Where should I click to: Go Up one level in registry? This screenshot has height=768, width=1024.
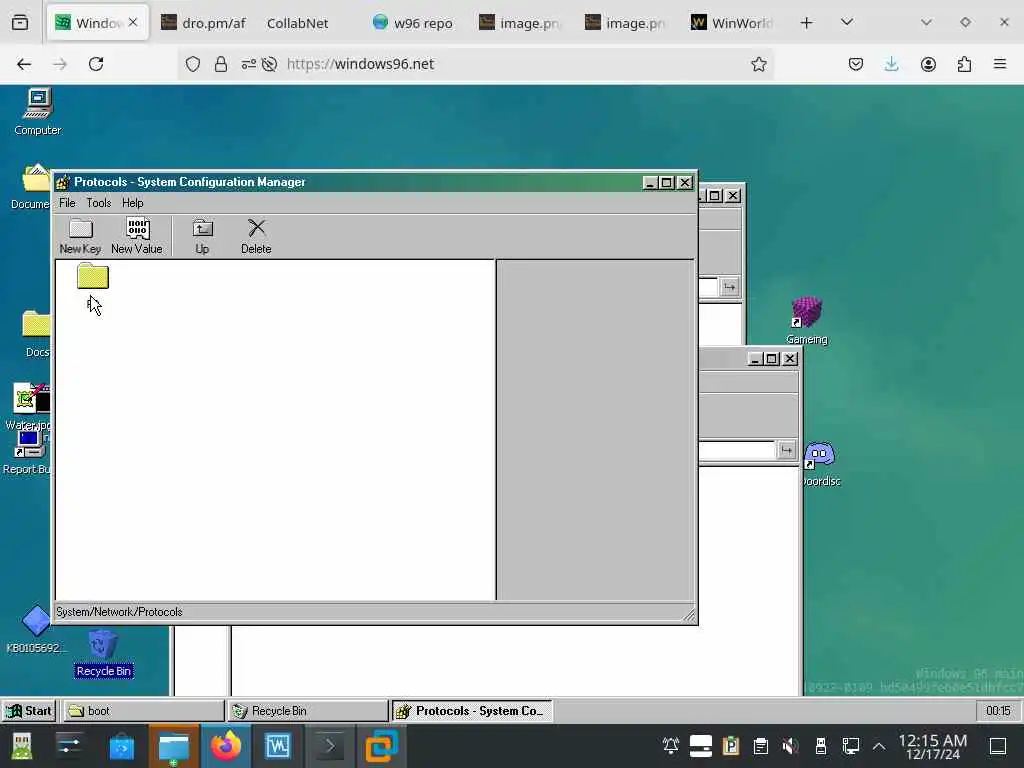pyautogui.click(x=202, y=236)
